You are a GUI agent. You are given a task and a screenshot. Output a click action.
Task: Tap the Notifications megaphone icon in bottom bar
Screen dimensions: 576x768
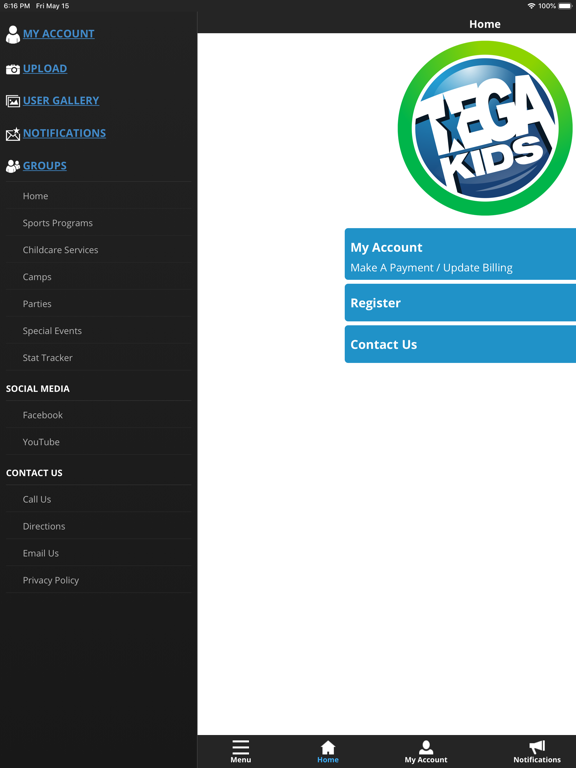coord(537,747)
